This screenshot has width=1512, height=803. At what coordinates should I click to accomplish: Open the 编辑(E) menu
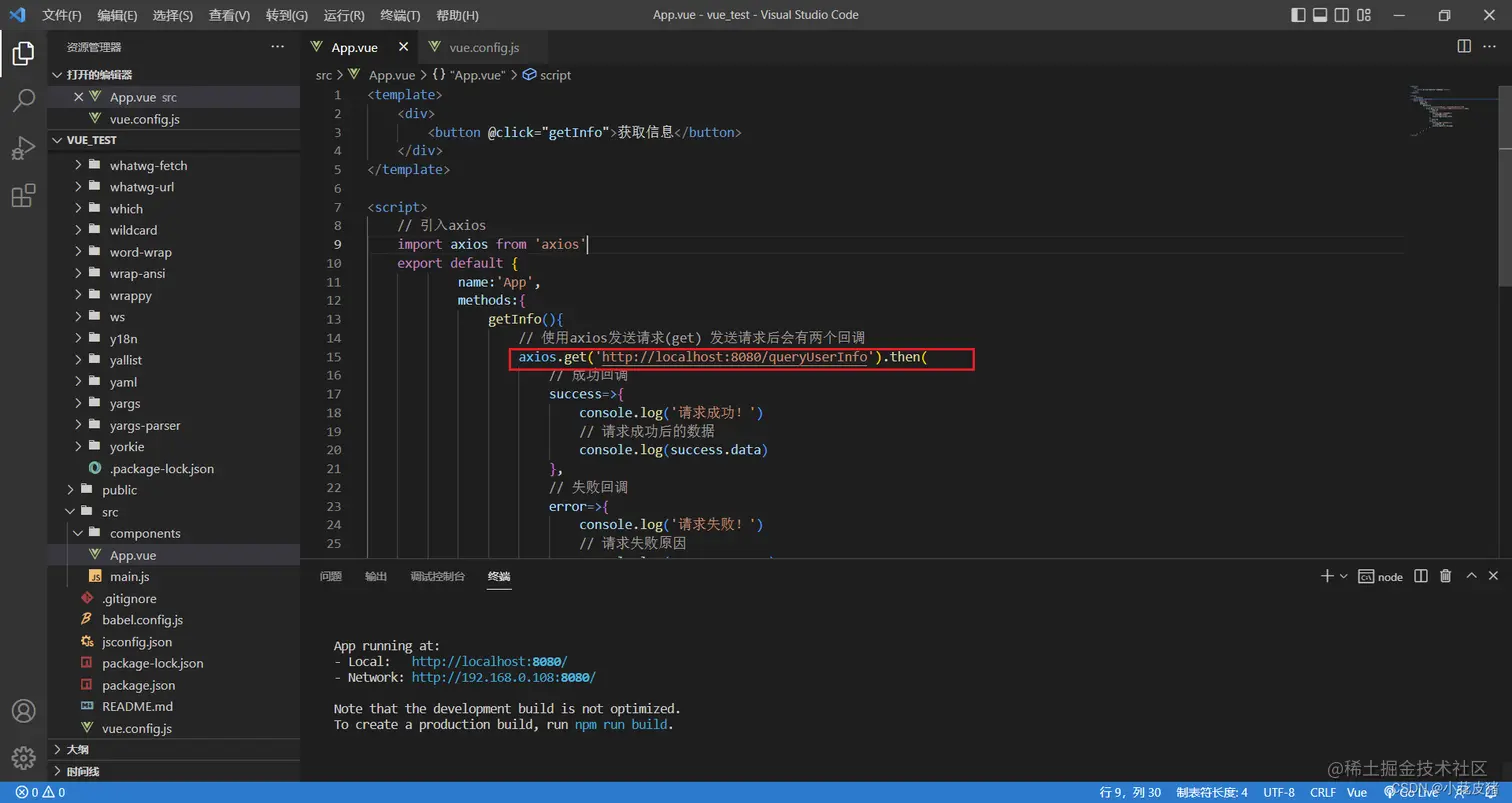pos(118,15)
